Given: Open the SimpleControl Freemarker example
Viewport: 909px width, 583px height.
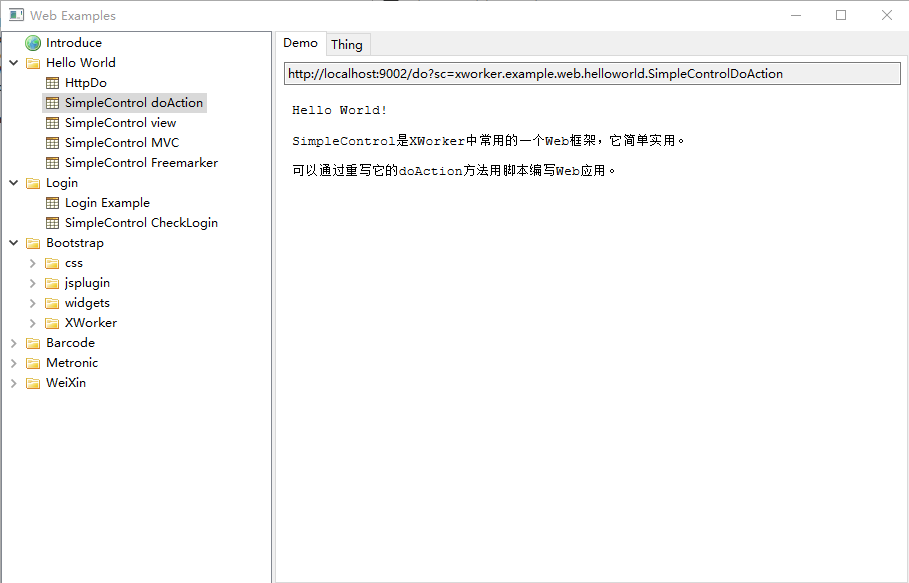Looking at the screenshot, I should pyautogui.click(x=141, y=163).
